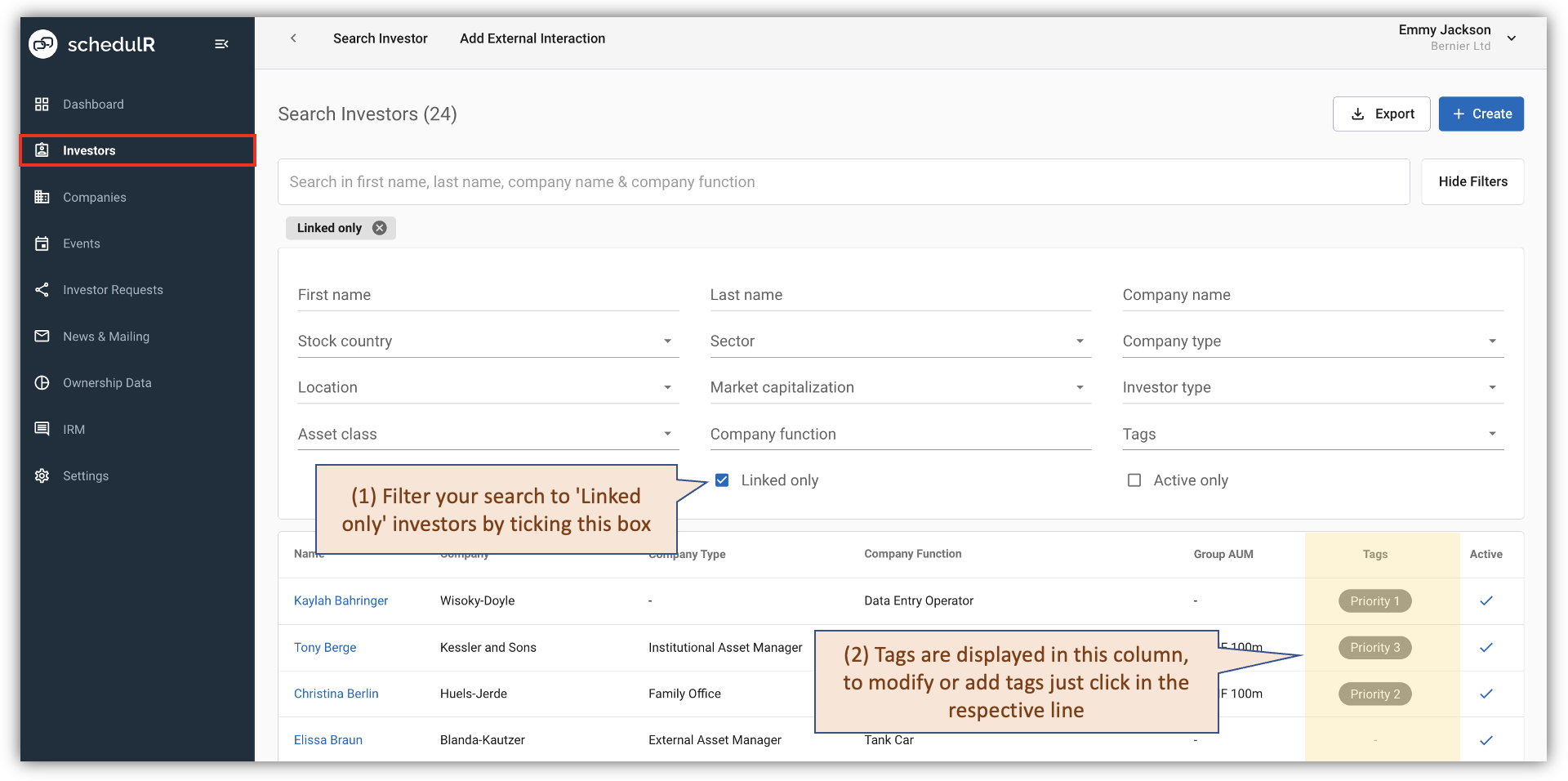Image resolution: width=1568 pixels, height=781 pixels.
Task: Open Tony Berge's investor profile
Action: pyautogui.click(x=324, y=647)
